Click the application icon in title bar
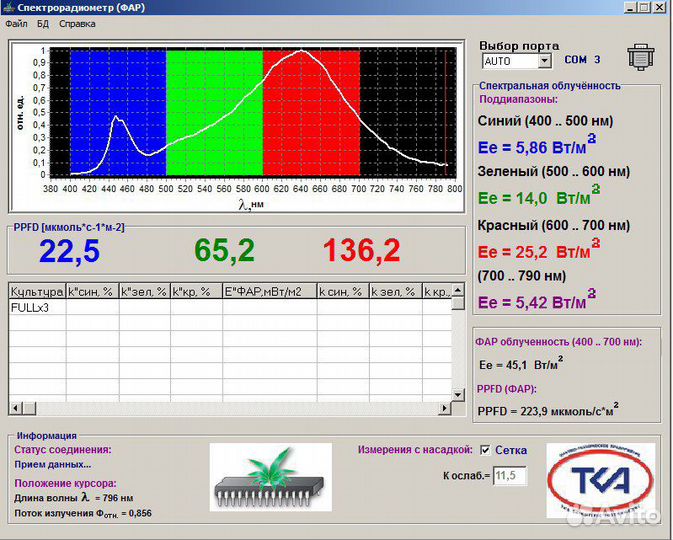Viewport: 673px width, 540px height. pos(9,7)
